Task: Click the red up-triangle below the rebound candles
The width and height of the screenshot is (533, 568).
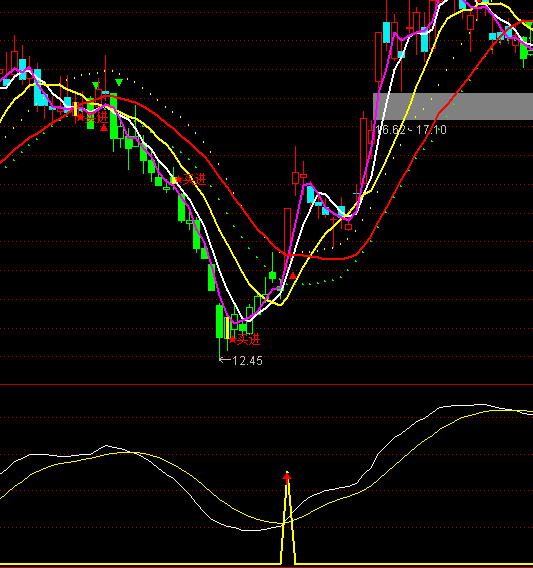Action: (293, 276)
